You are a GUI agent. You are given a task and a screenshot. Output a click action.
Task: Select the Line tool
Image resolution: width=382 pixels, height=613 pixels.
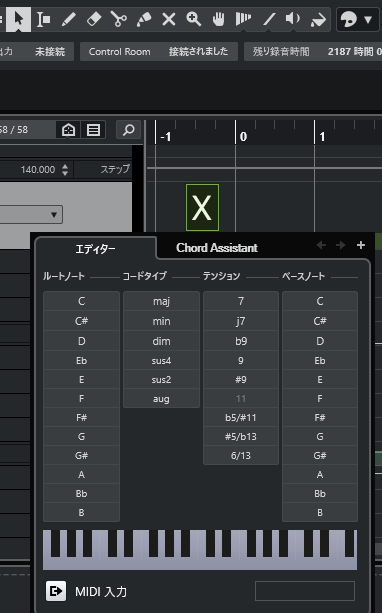pyautogui.click(x=269, y=19)
